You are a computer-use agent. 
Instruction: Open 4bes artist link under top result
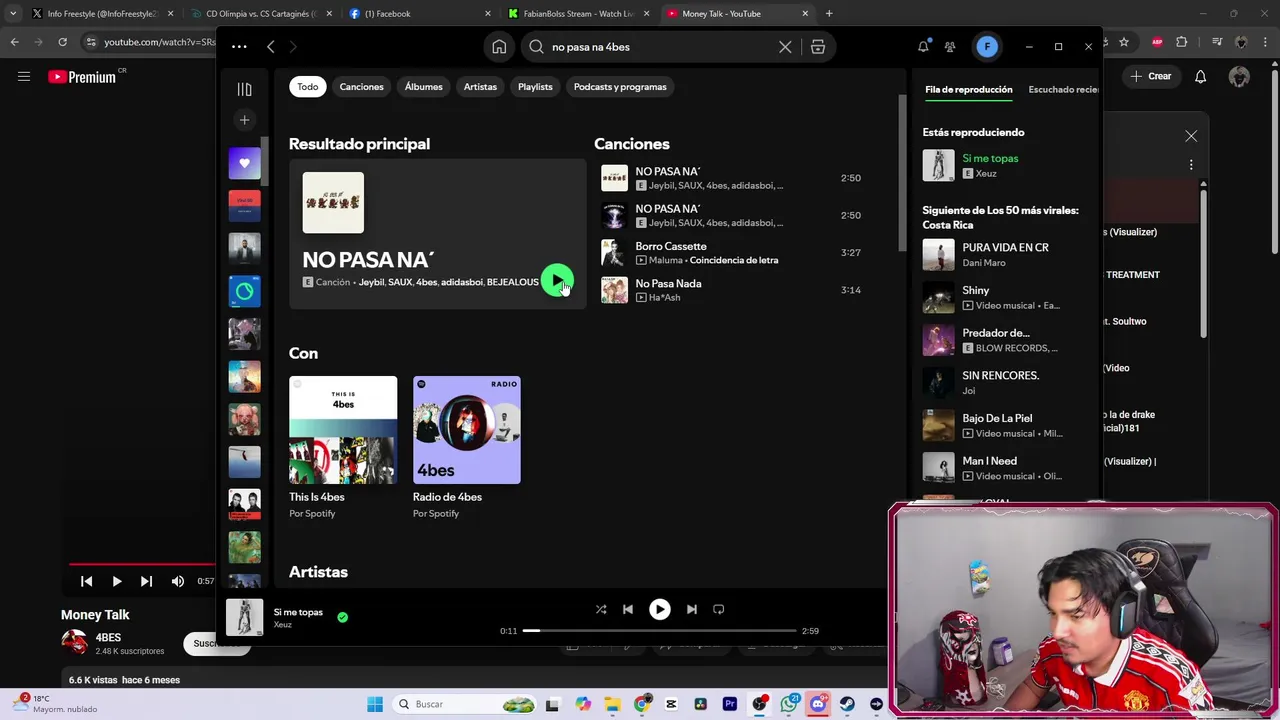pyautogui.click(x=426, y=283)
